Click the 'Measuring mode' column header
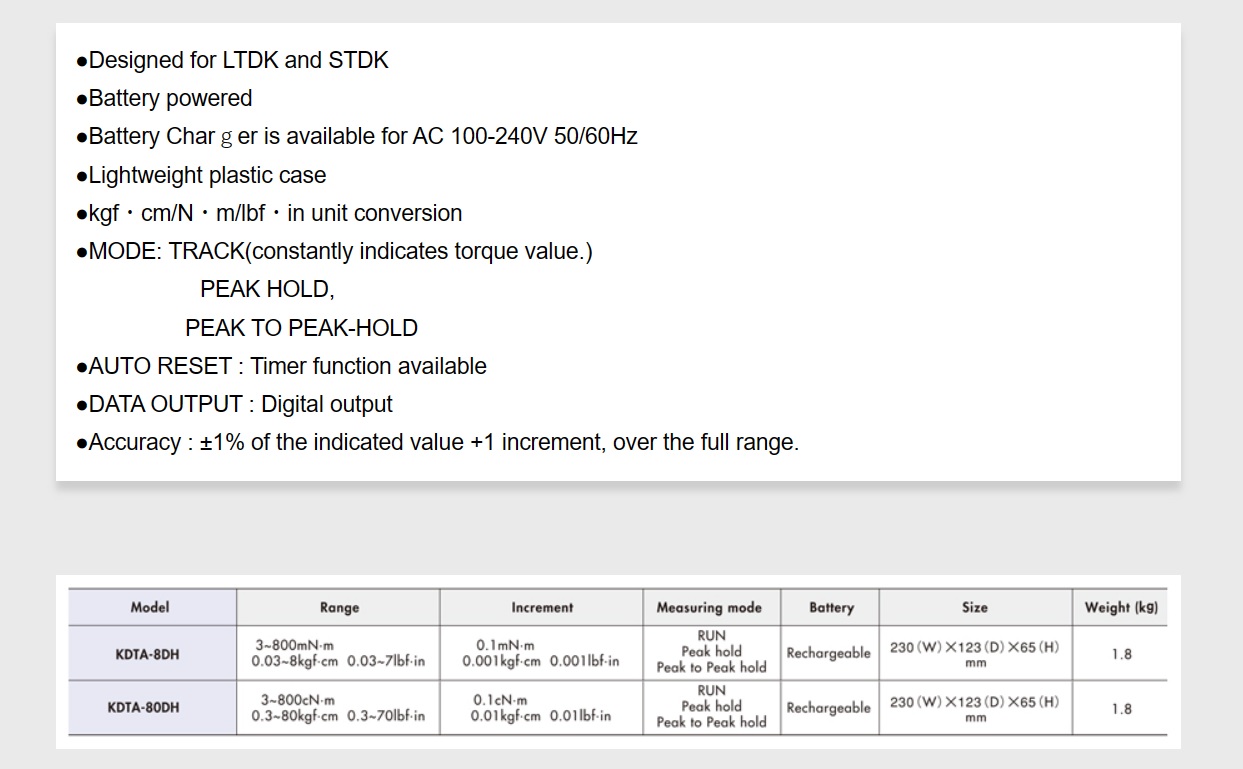Screen dimensions: 1243x769 709,607
